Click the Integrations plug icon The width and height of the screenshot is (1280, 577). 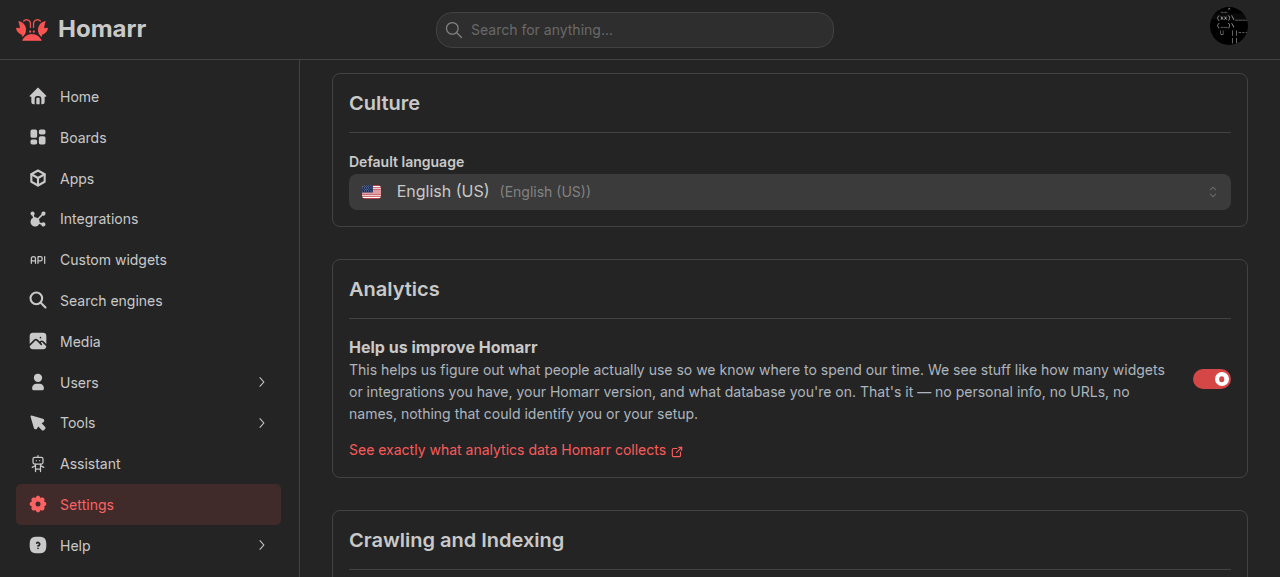tap(38, 219)
